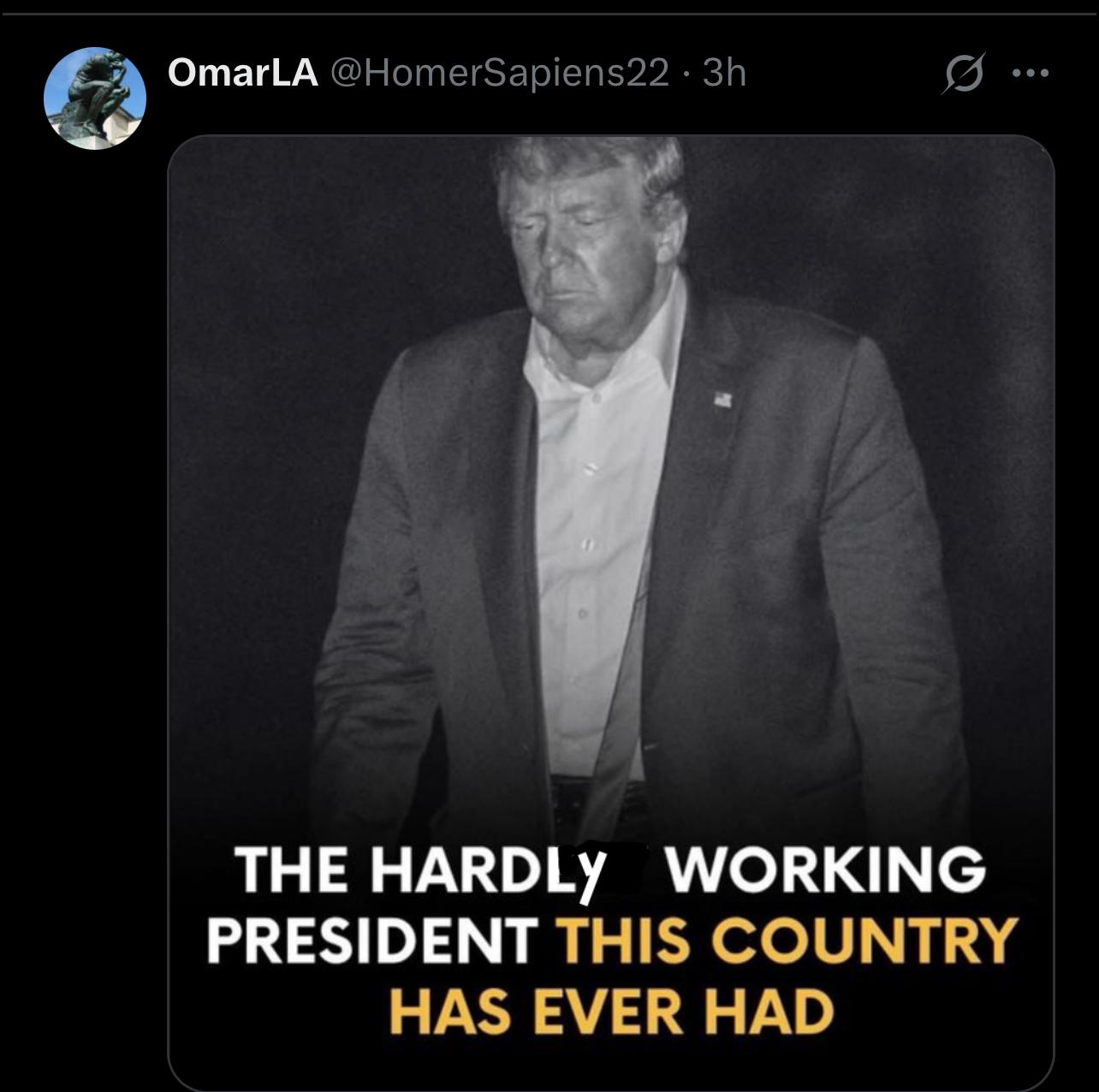
Task: Click the word "WORKING" in meme caption
Action: (x=826, y=869)
